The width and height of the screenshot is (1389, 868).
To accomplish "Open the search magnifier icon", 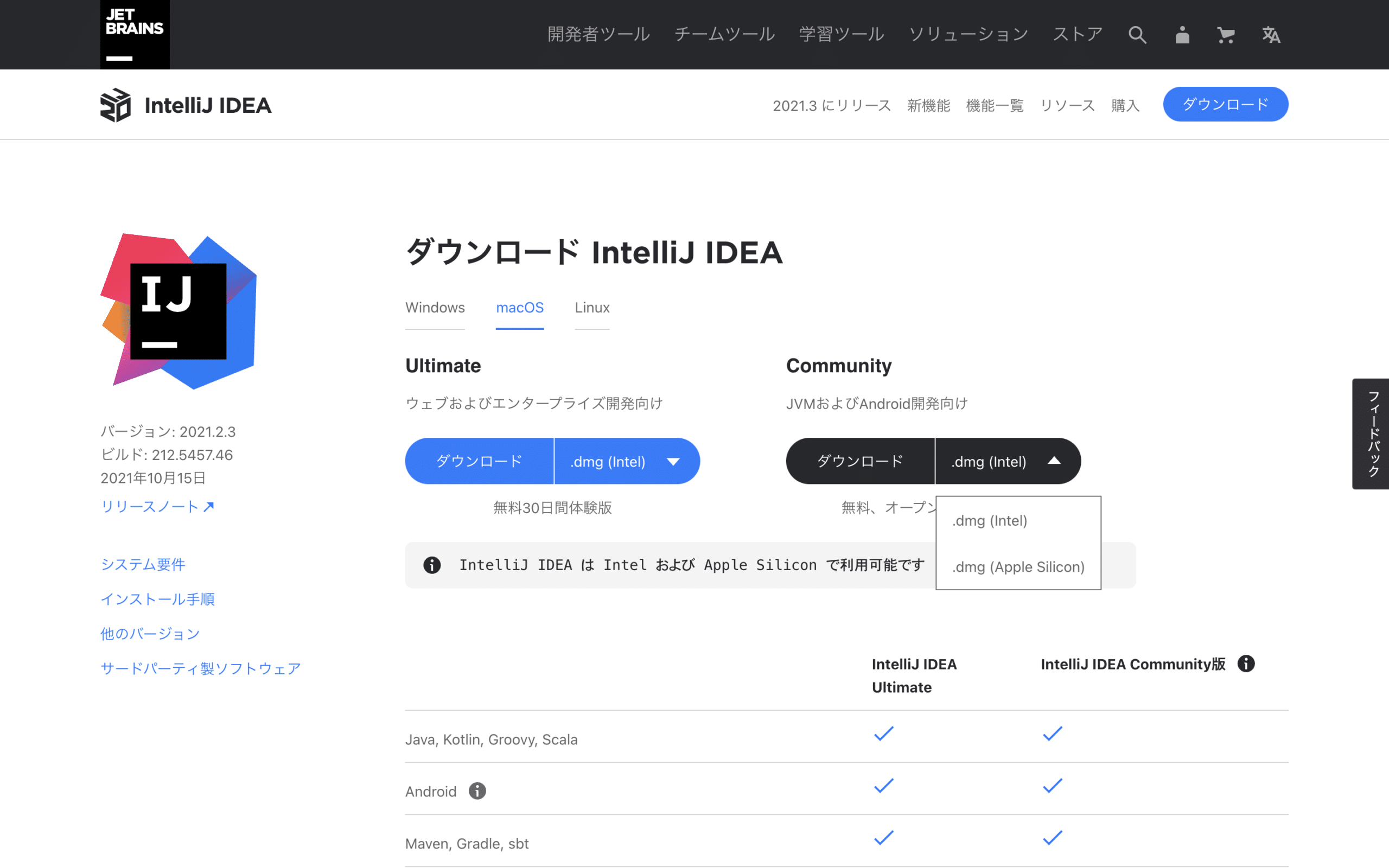I will point(1137,35).
